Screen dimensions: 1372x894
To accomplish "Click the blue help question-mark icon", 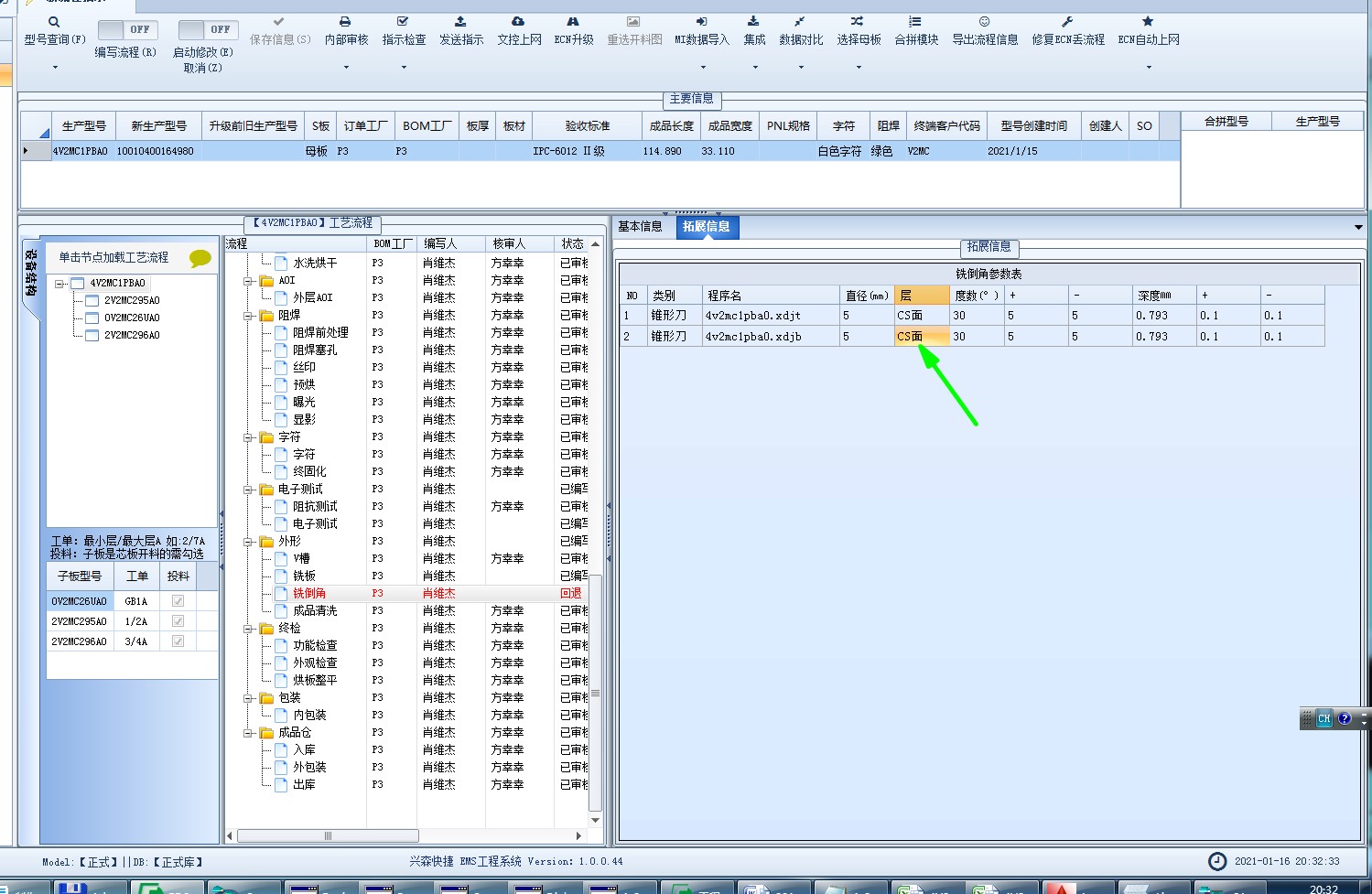I will click(1345, 718).
